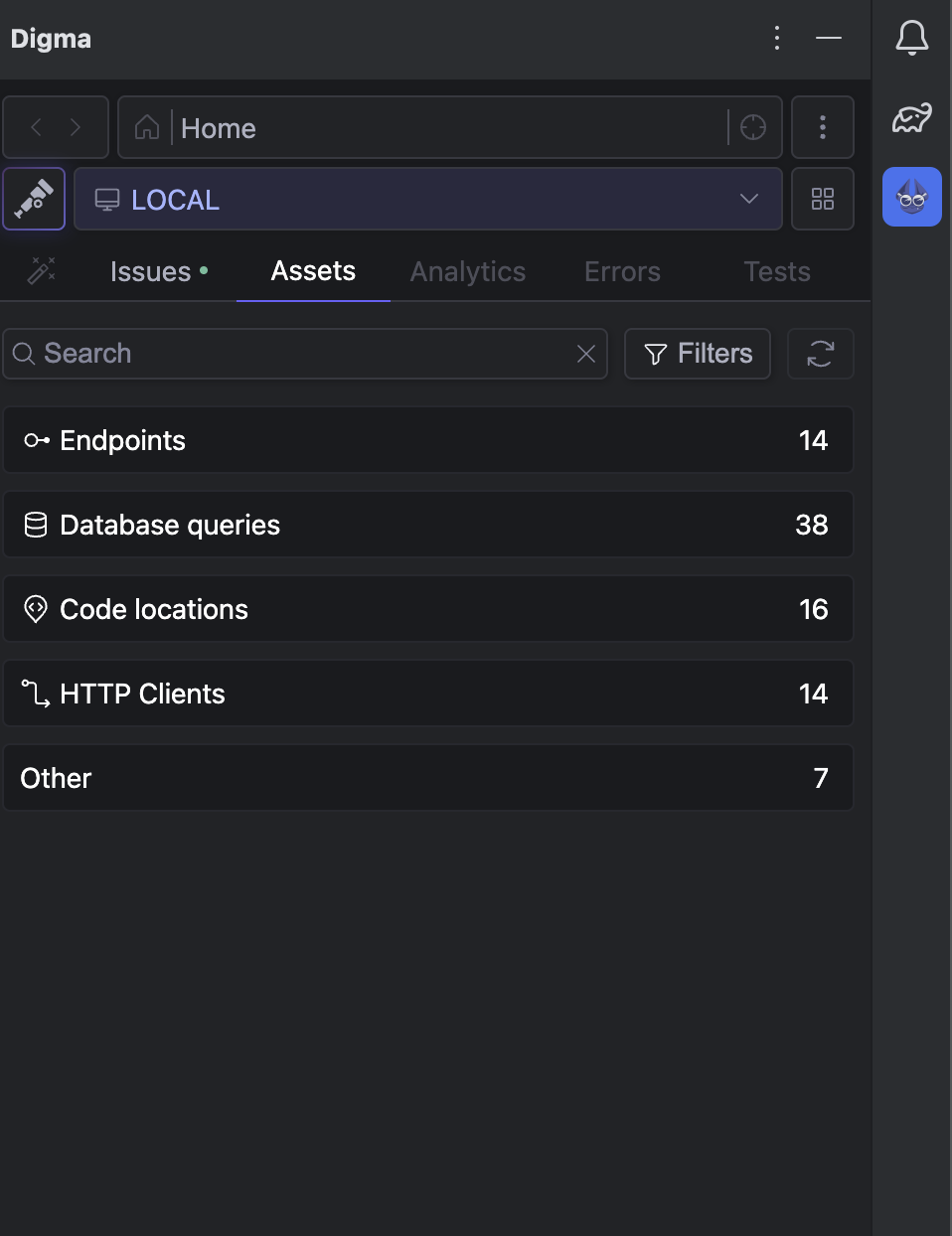This screenshot has height=1236, width=952.
Task: Click the HTTP Clients route icon
Action: (36, 694)
